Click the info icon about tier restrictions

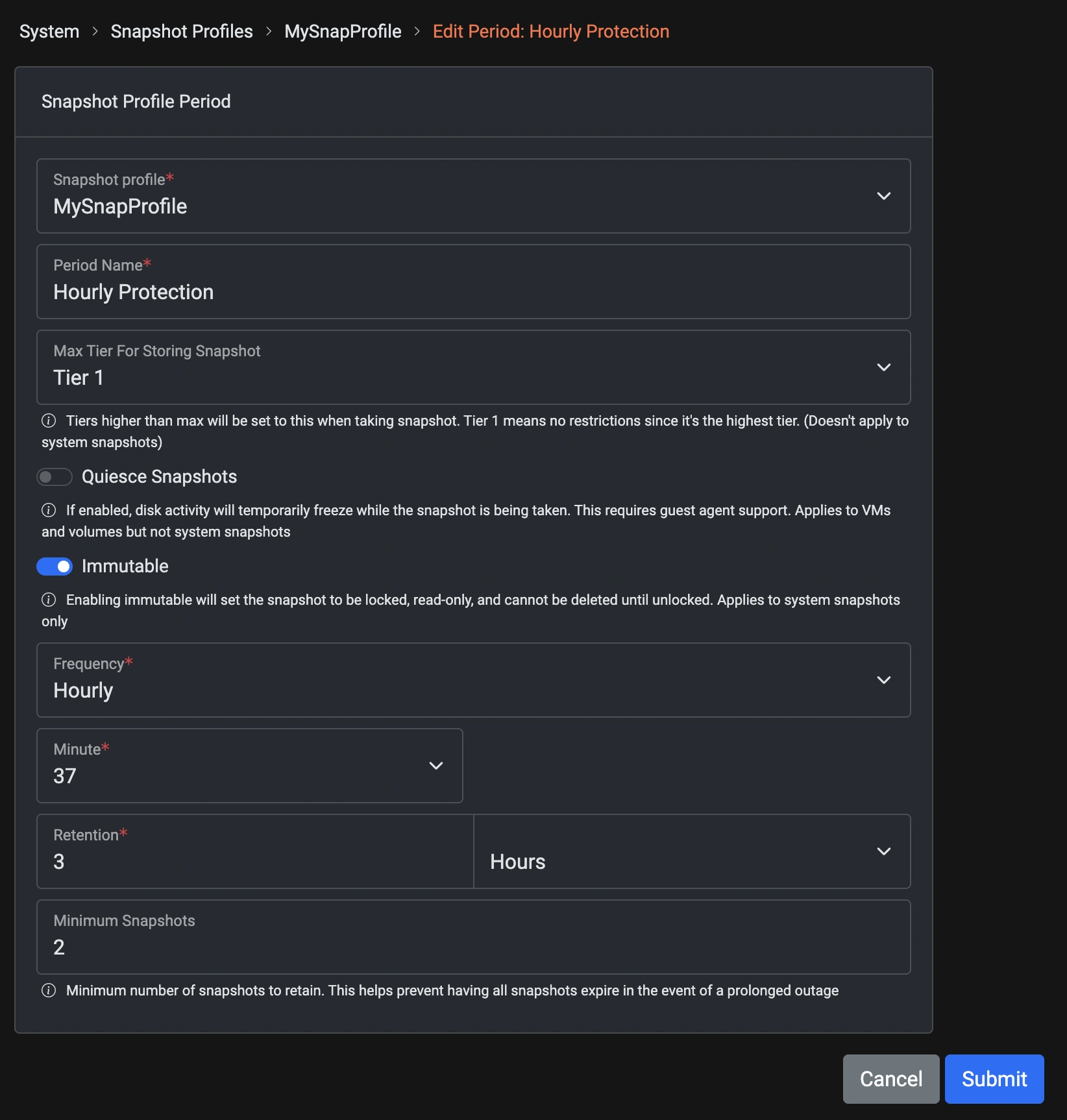coord(49,420)
